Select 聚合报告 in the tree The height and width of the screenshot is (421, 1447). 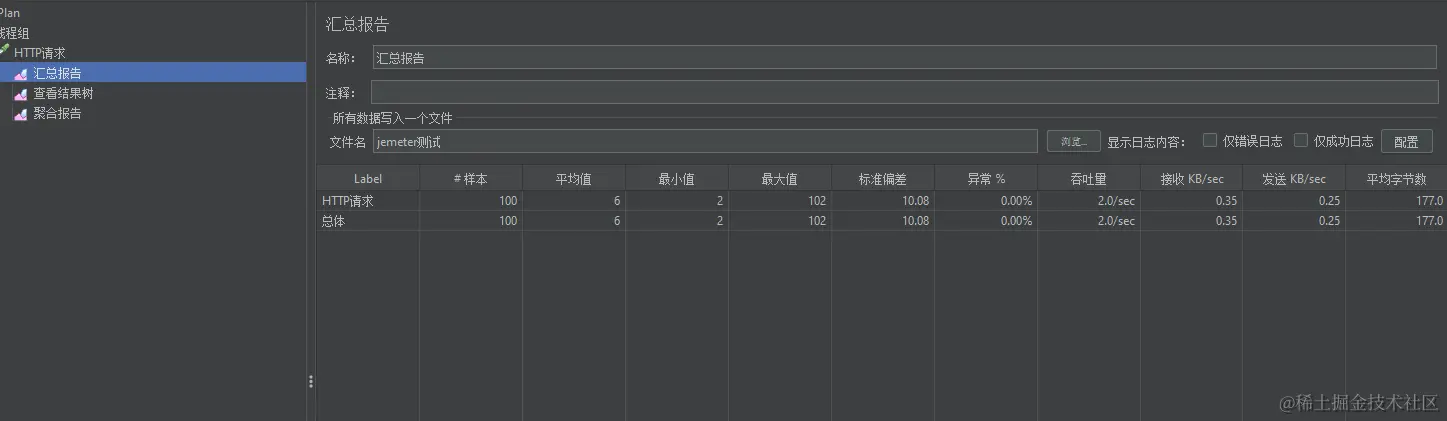pyautogui.click(x=57, y=113)
